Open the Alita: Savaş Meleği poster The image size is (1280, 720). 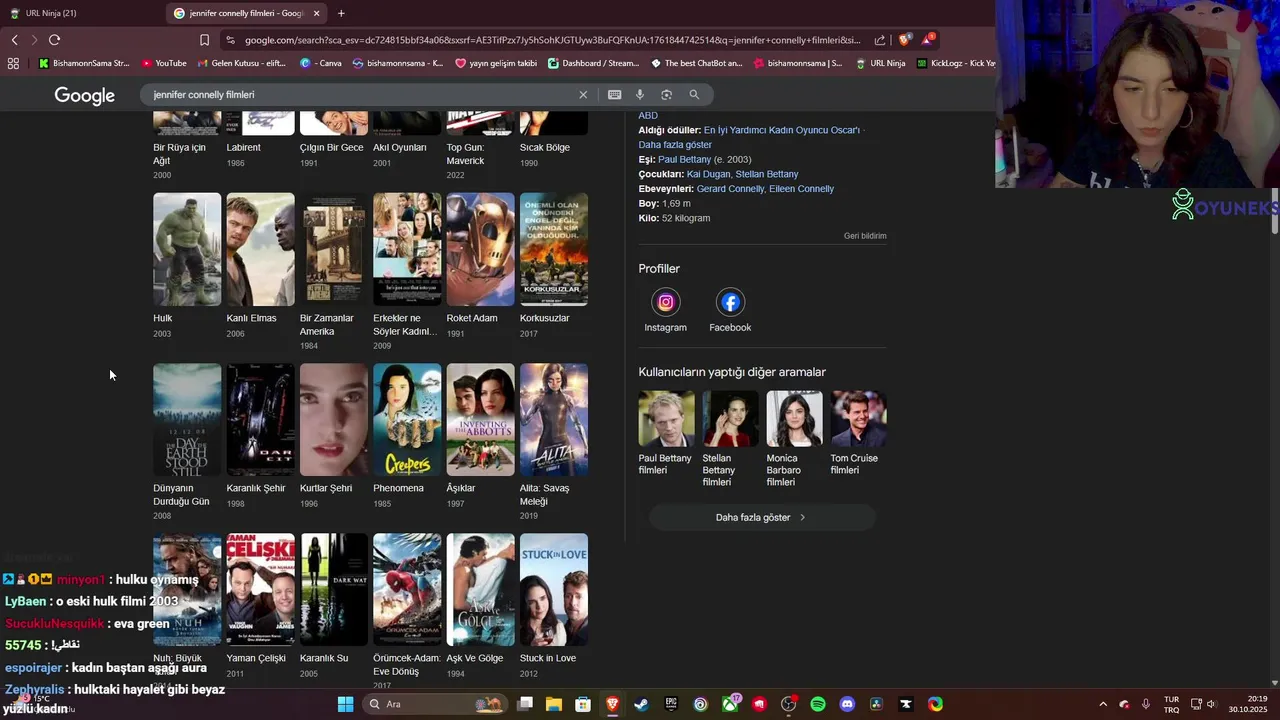pyautogui.click(x=554, y=419)
